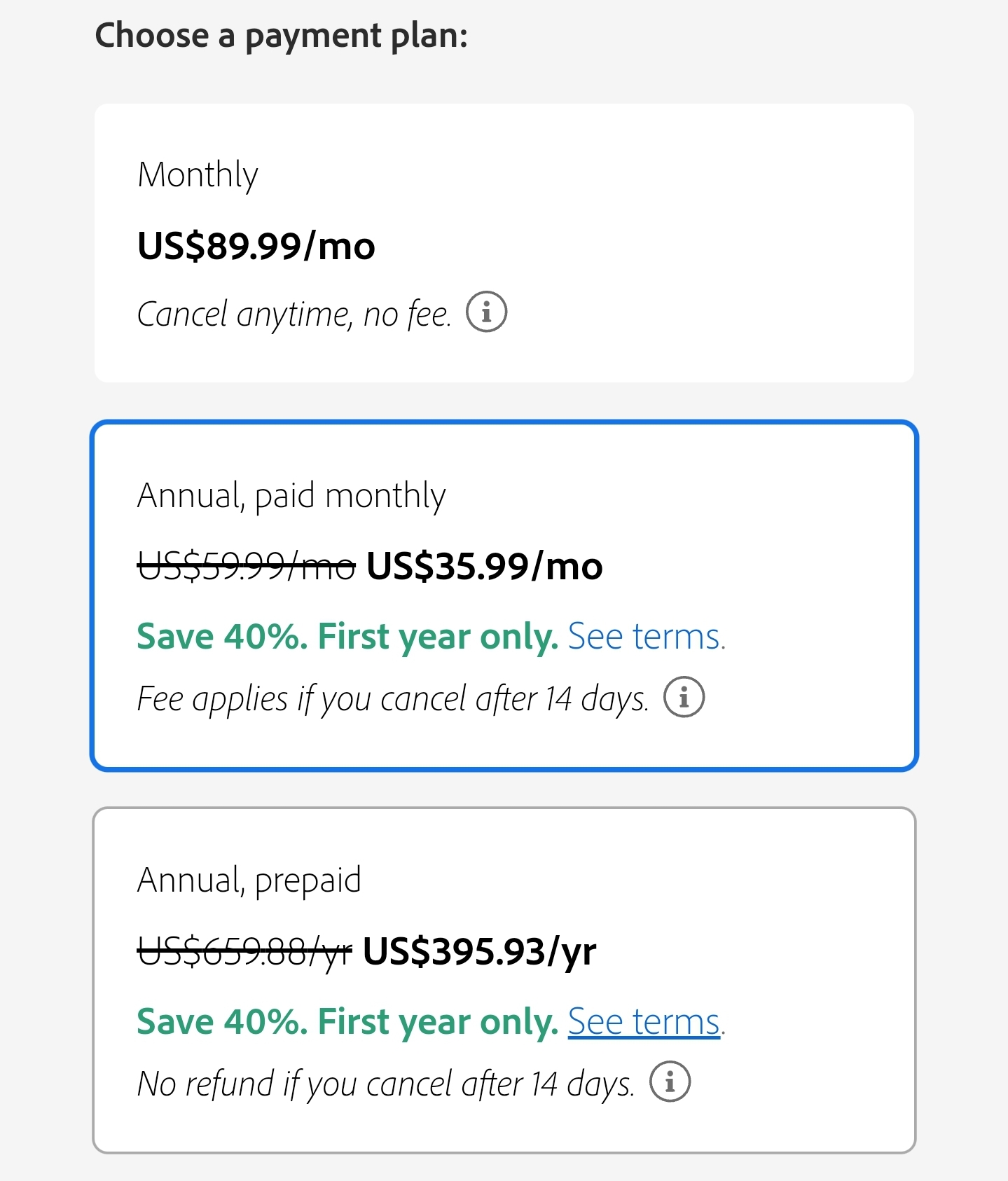The image size is (1008, 1181).
Task: Open "See terms" link in Annual paid monthly
Action: [x=646, y=637]
